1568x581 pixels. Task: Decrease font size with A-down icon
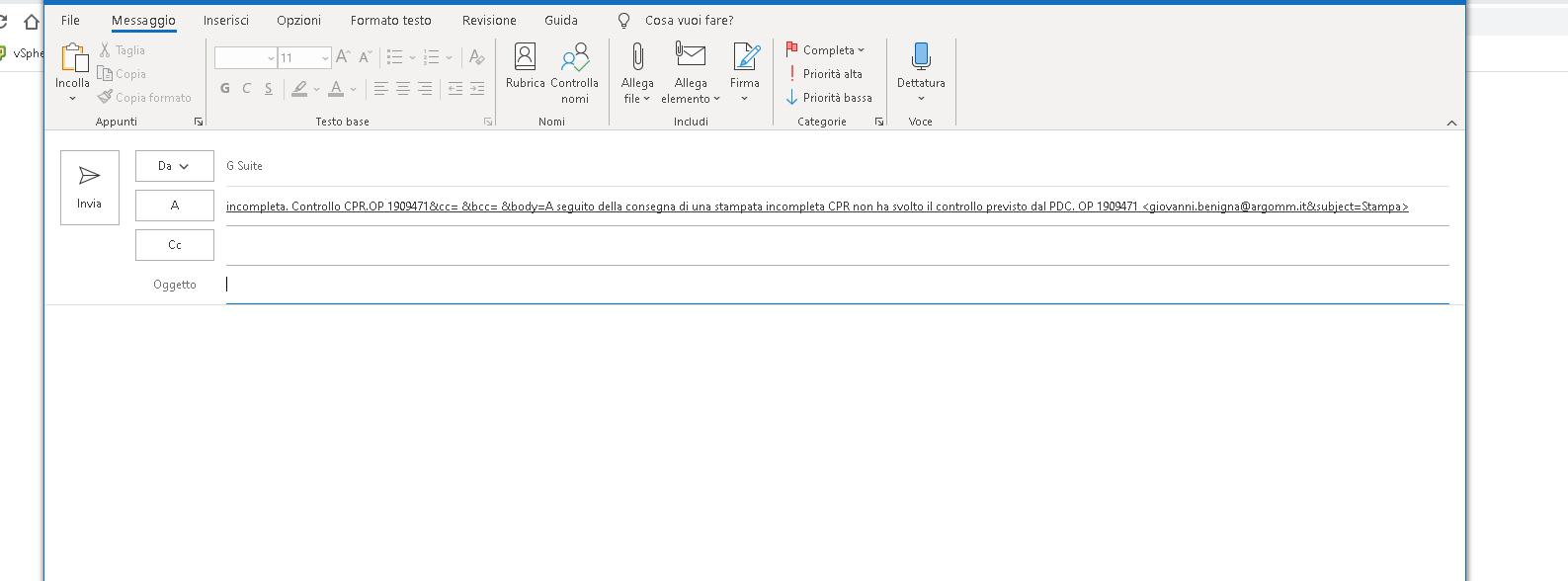click(365, 57)
